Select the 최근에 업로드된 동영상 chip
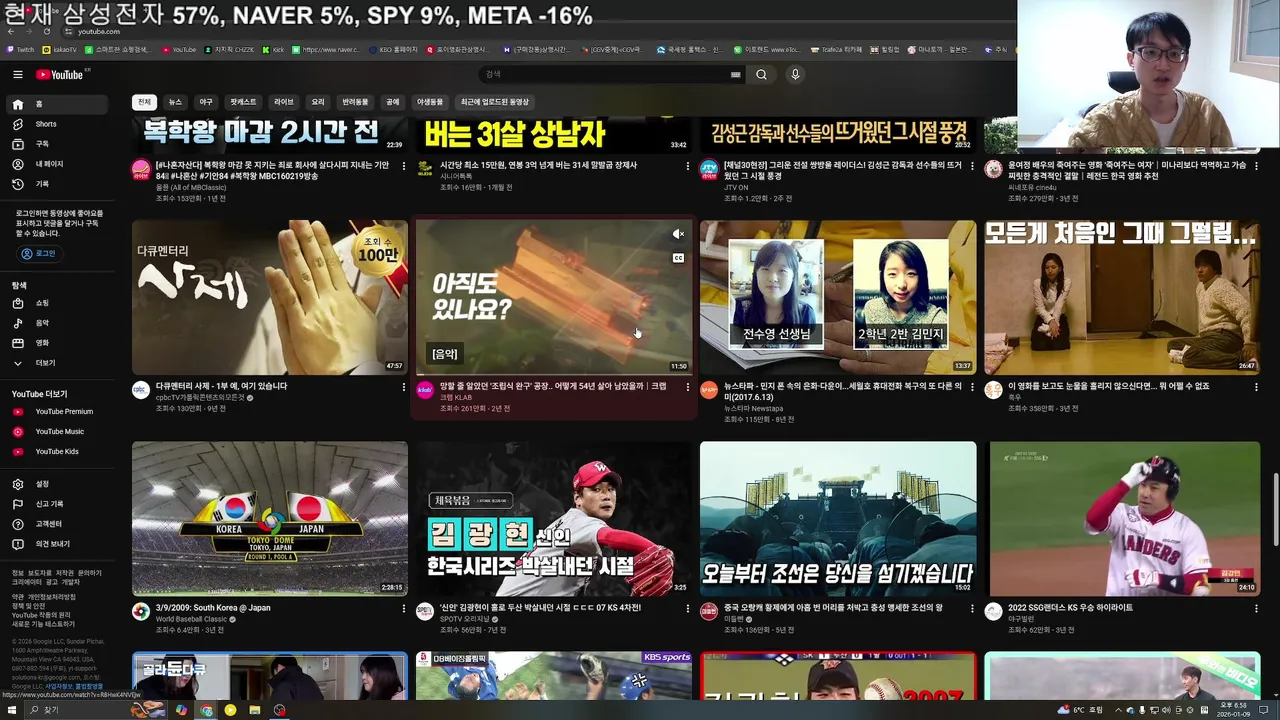The image size is (1280, 720). [494, 102]
